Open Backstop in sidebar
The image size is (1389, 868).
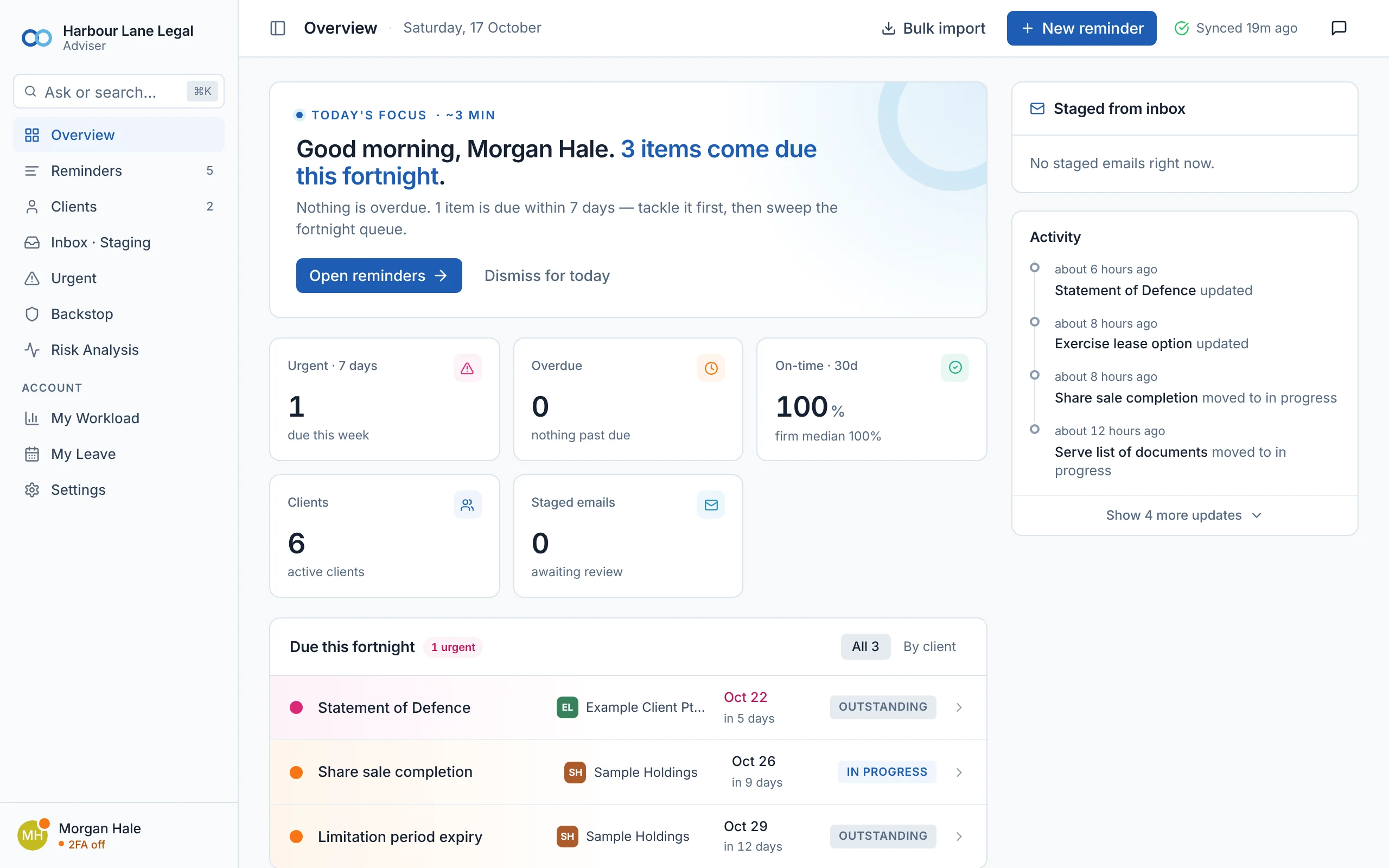tap(119, 314)
